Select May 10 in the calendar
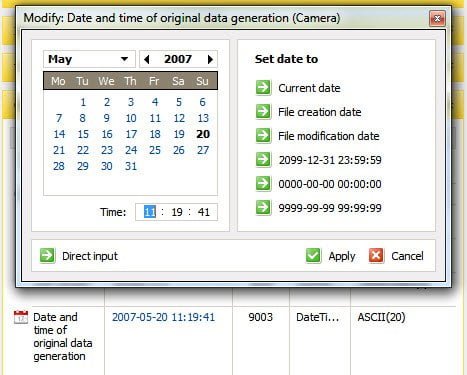Viewport: 467px width, 375px height. [x=131, y=118]
